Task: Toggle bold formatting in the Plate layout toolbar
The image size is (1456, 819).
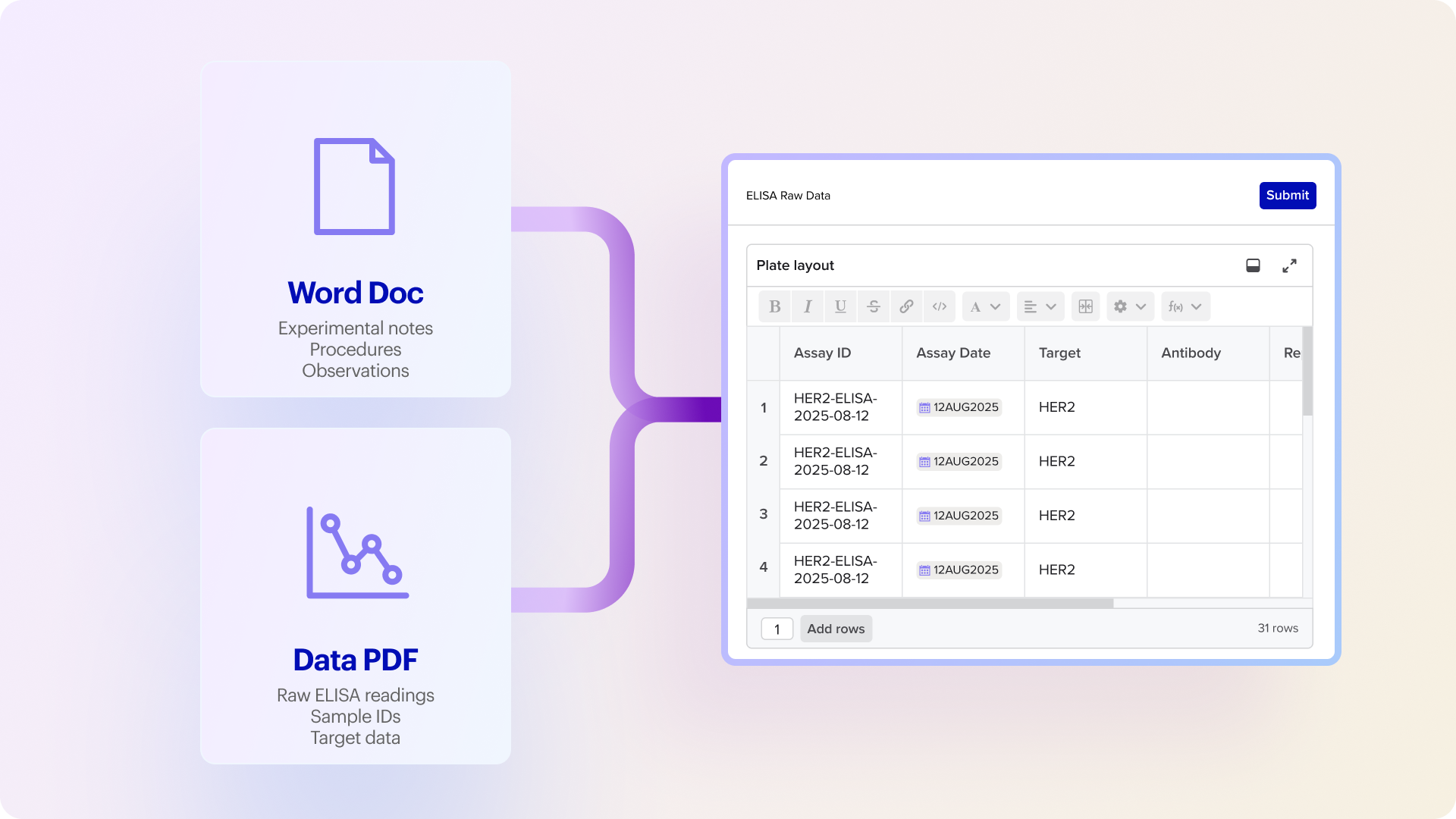Action: coord(774,306)
